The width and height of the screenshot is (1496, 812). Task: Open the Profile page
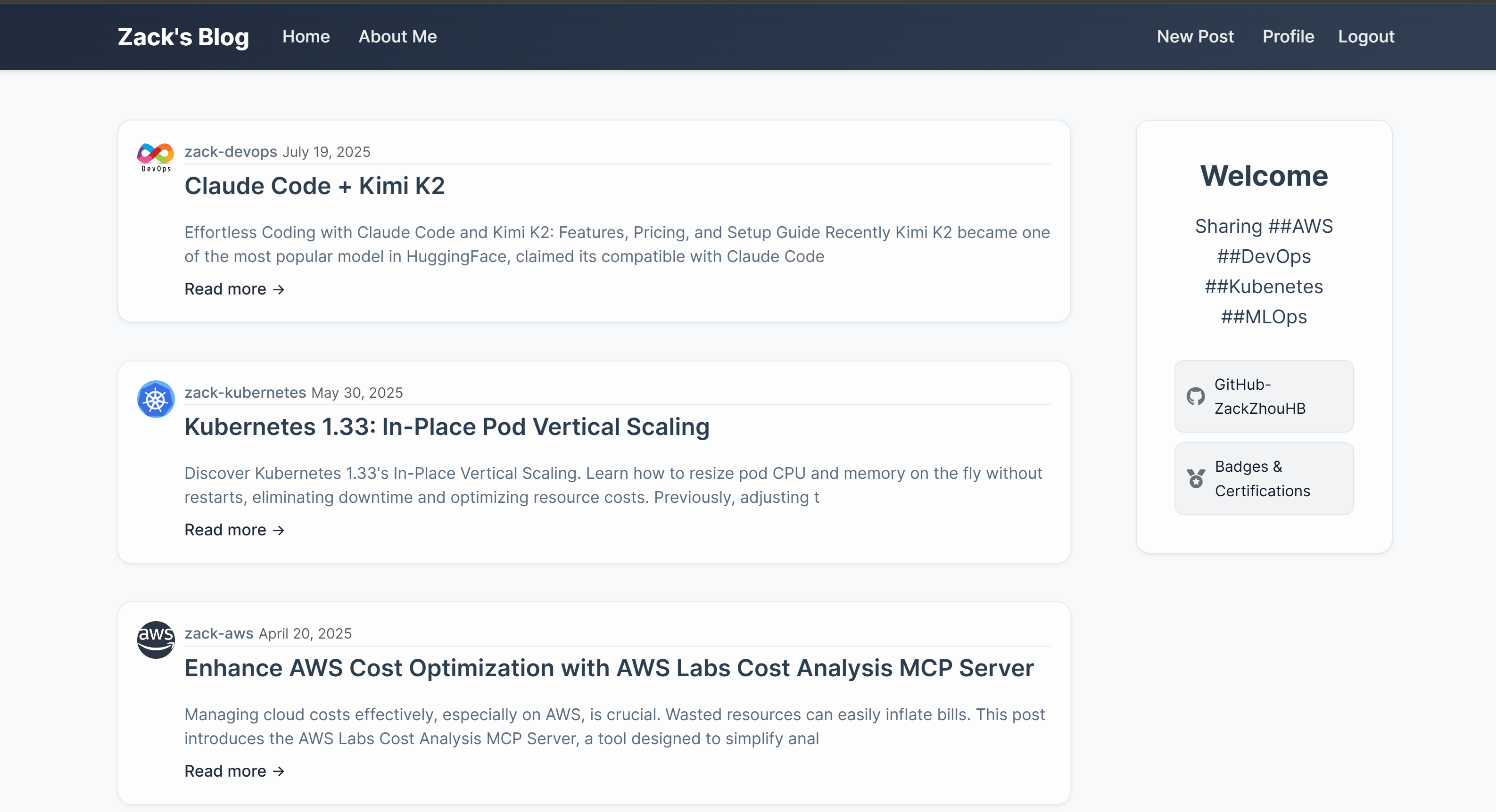(x=1288, y=37)
